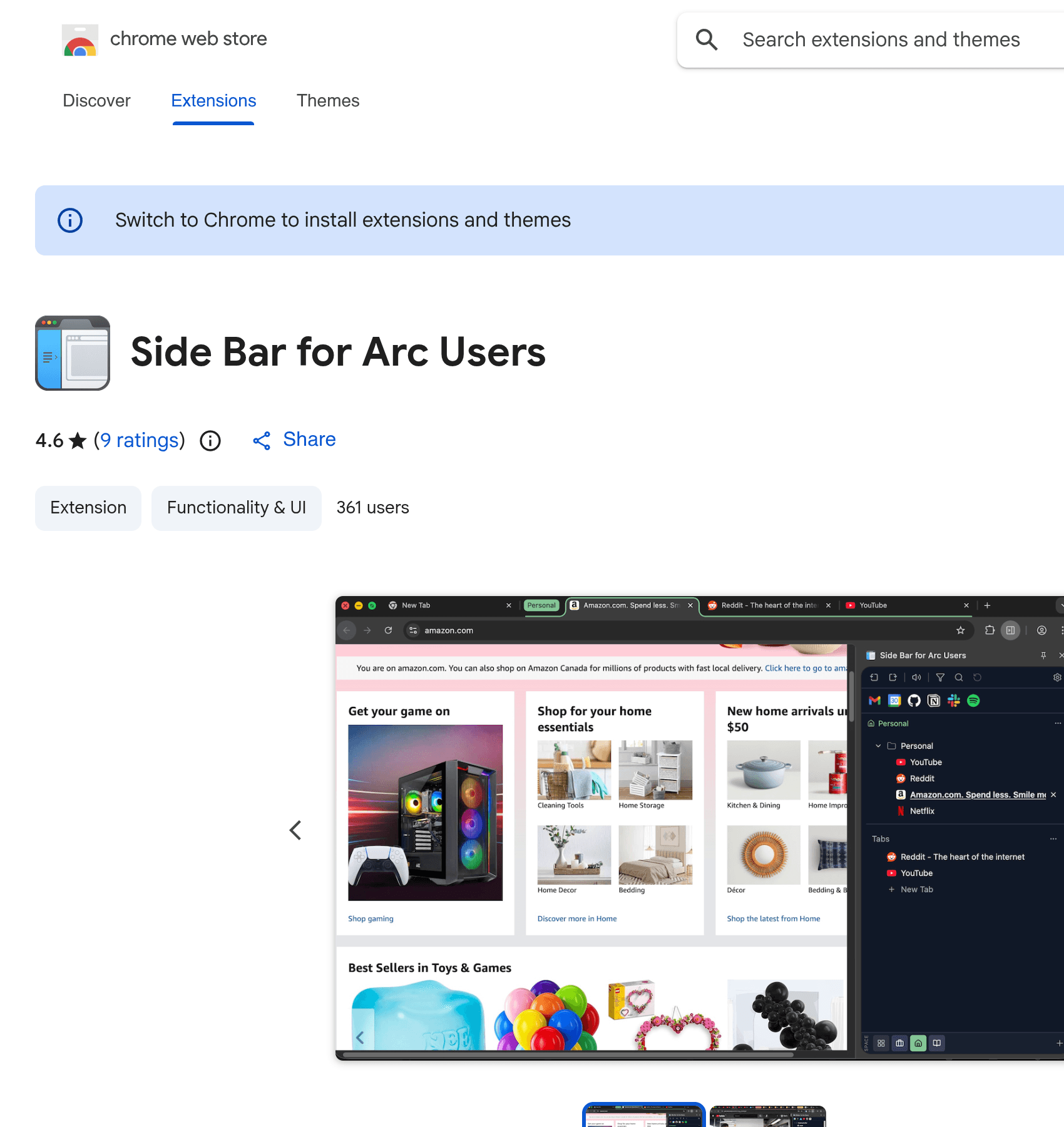1064x1127 pixels.
Task: Select the first screenshot thumbnail
Action: 643,1116
